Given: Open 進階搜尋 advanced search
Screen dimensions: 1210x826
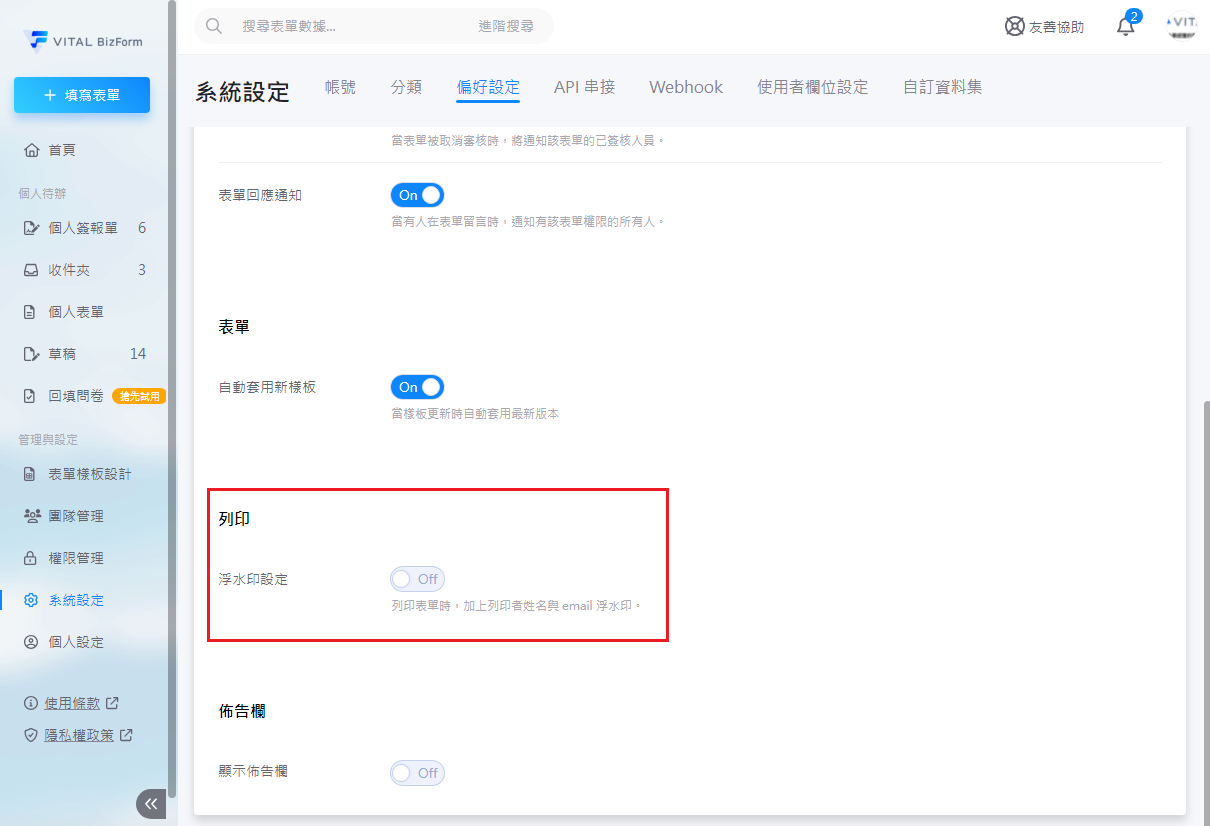Looking at the screenshot, I should 506,26.
